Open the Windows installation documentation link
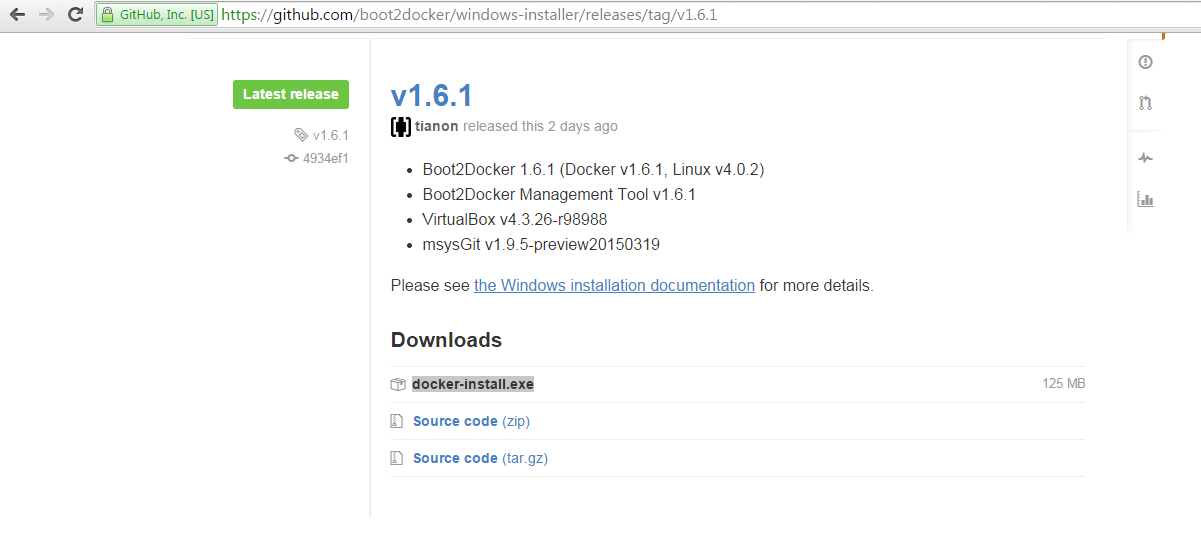Image resolution: width=1201 pixels, height=553 pixels. tap(614, 286)
